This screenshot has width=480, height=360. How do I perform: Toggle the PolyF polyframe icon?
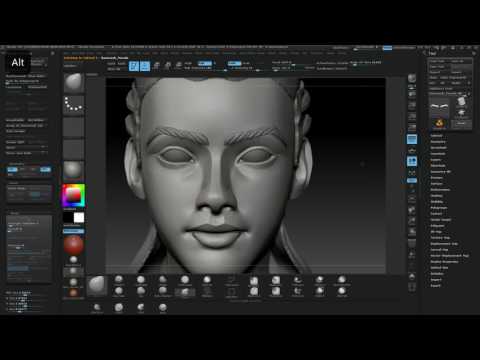(x=412, y=244)
